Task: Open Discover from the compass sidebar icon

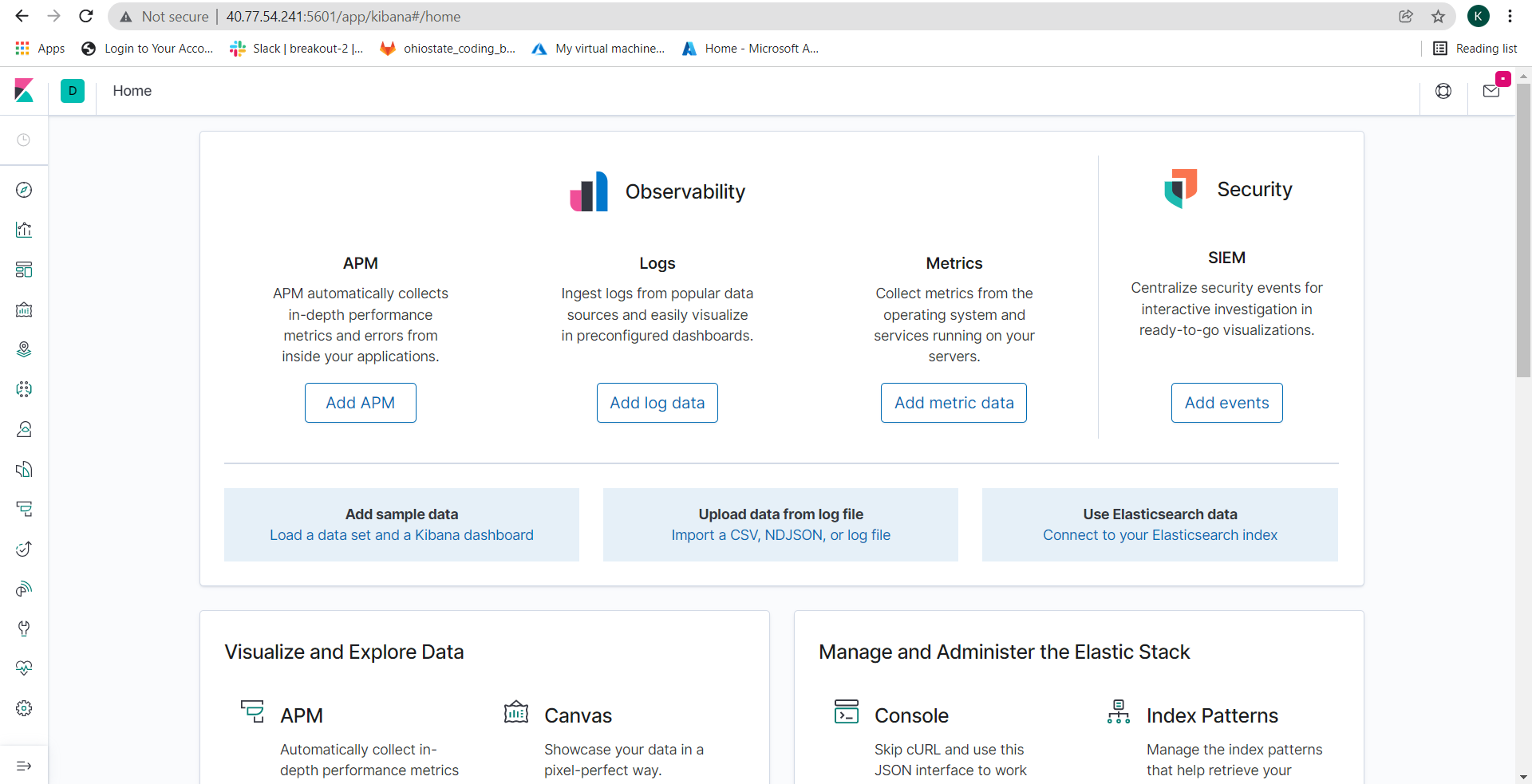Action: tap(24, 190)
